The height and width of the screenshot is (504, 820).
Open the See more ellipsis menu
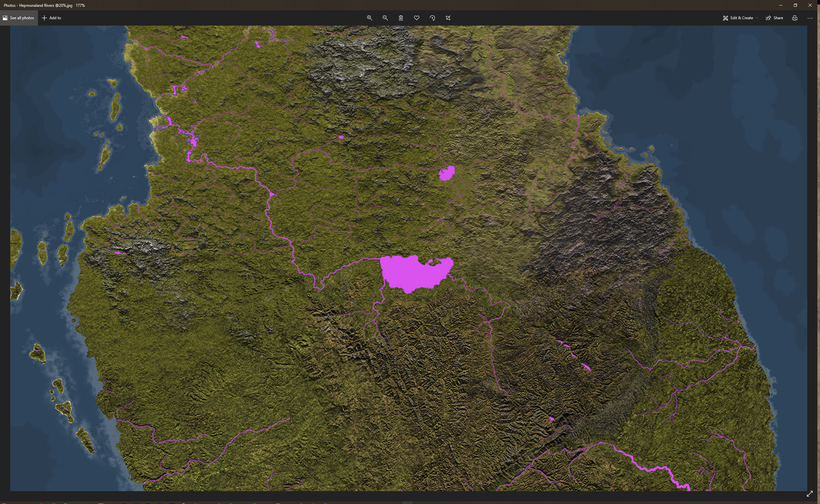(810, 18)
